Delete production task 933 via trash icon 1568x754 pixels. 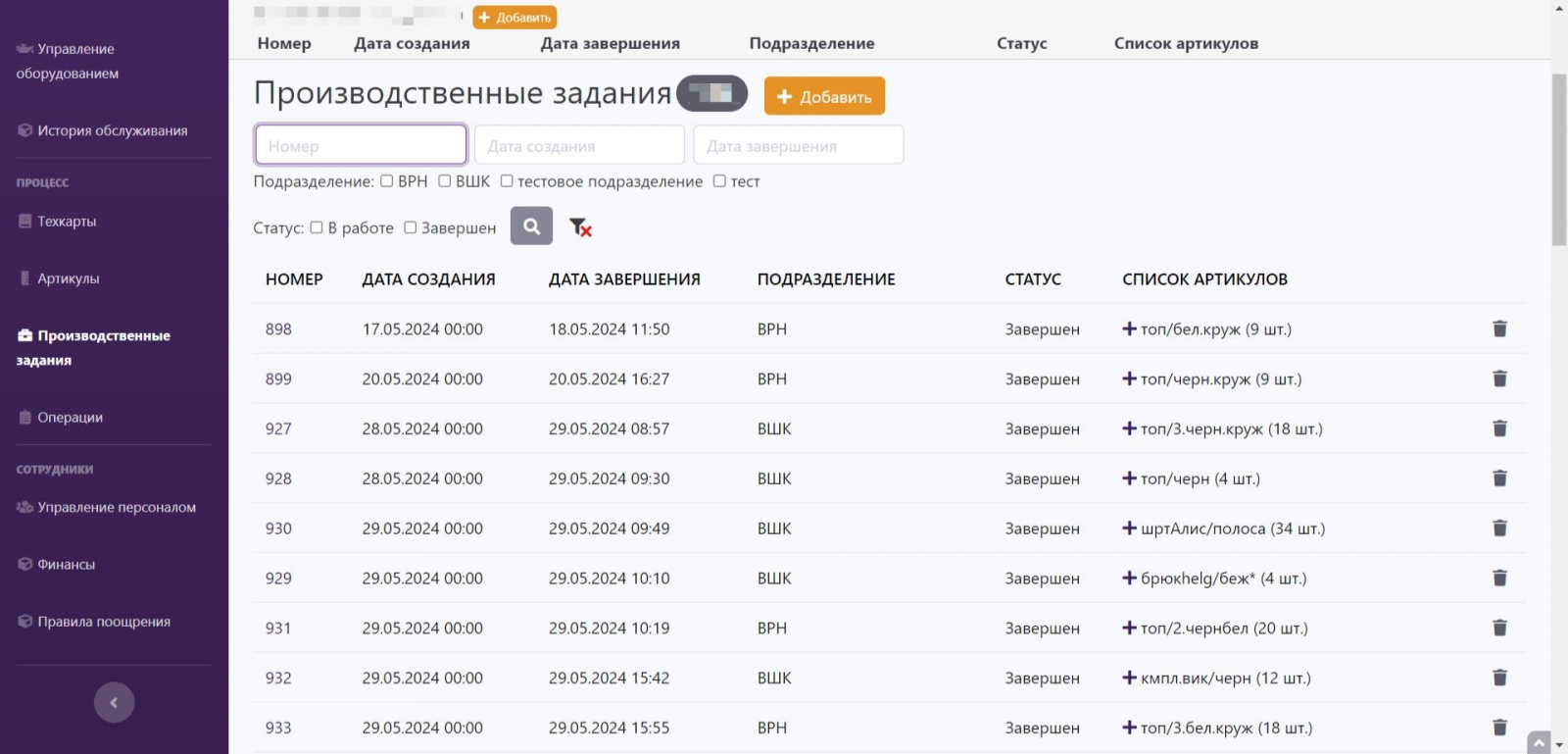click(x=1499, y=728)
